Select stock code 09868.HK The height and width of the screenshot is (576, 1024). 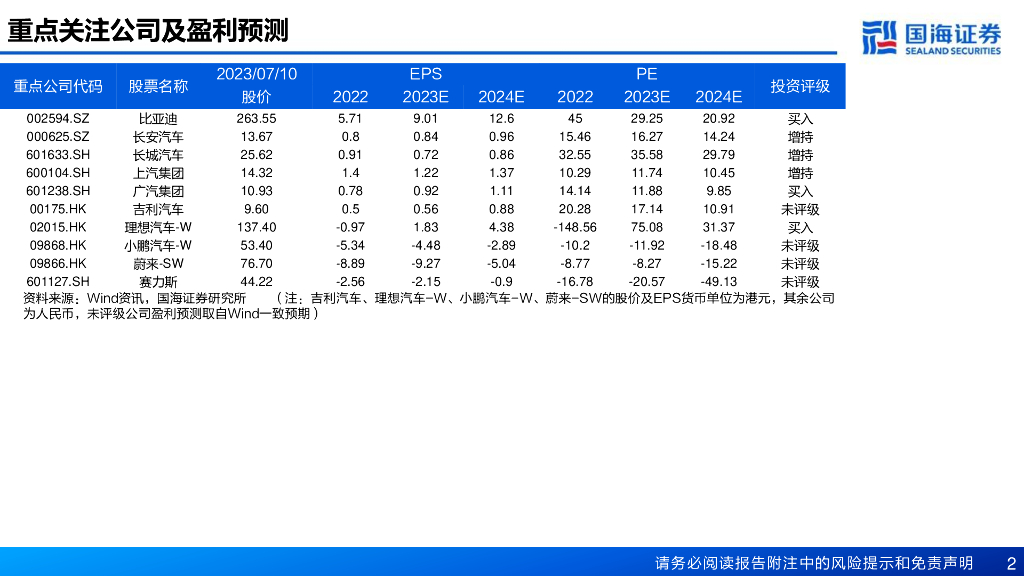58,246
